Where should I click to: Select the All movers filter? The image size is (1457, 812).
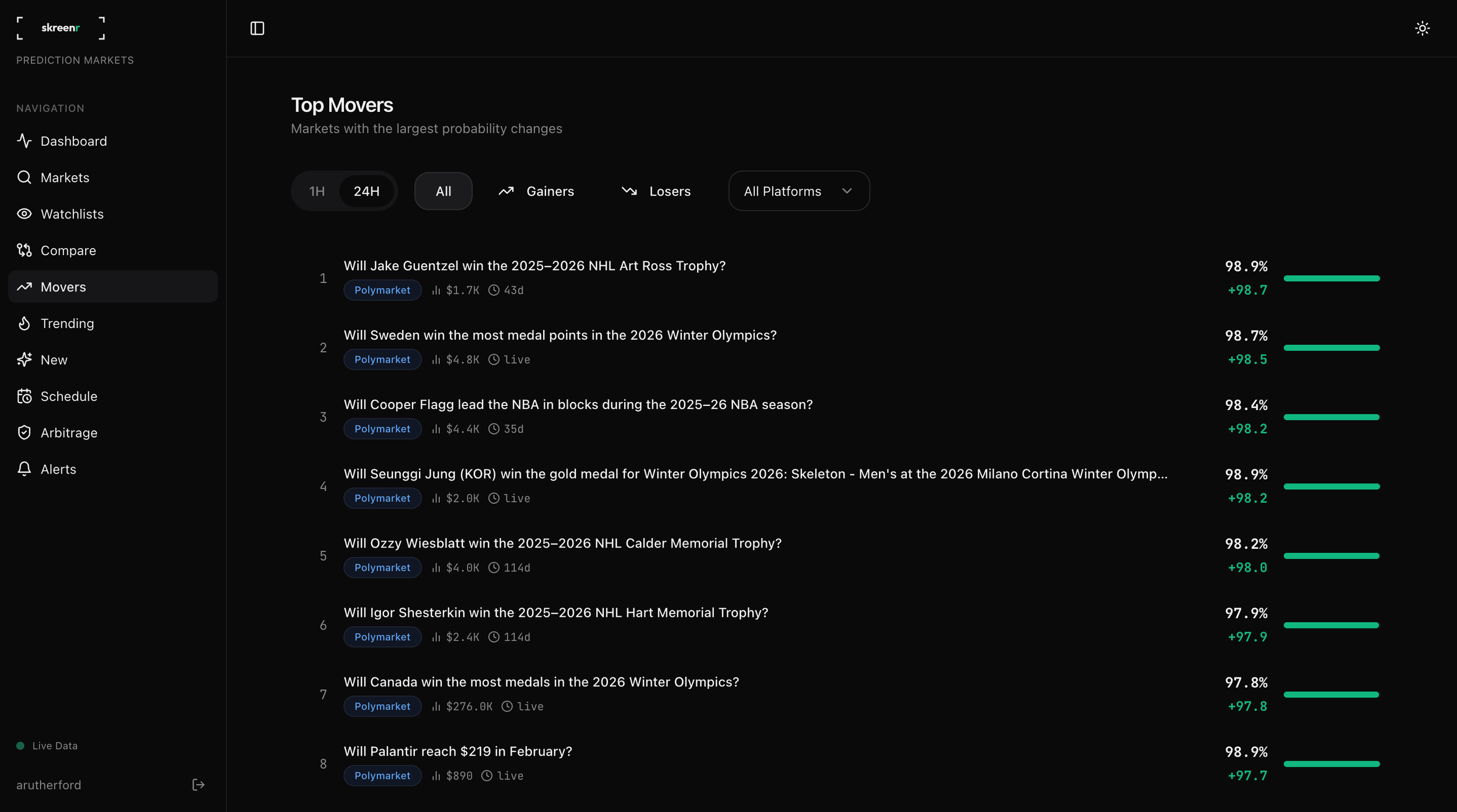pyautogui.click(x=444, y=191)
